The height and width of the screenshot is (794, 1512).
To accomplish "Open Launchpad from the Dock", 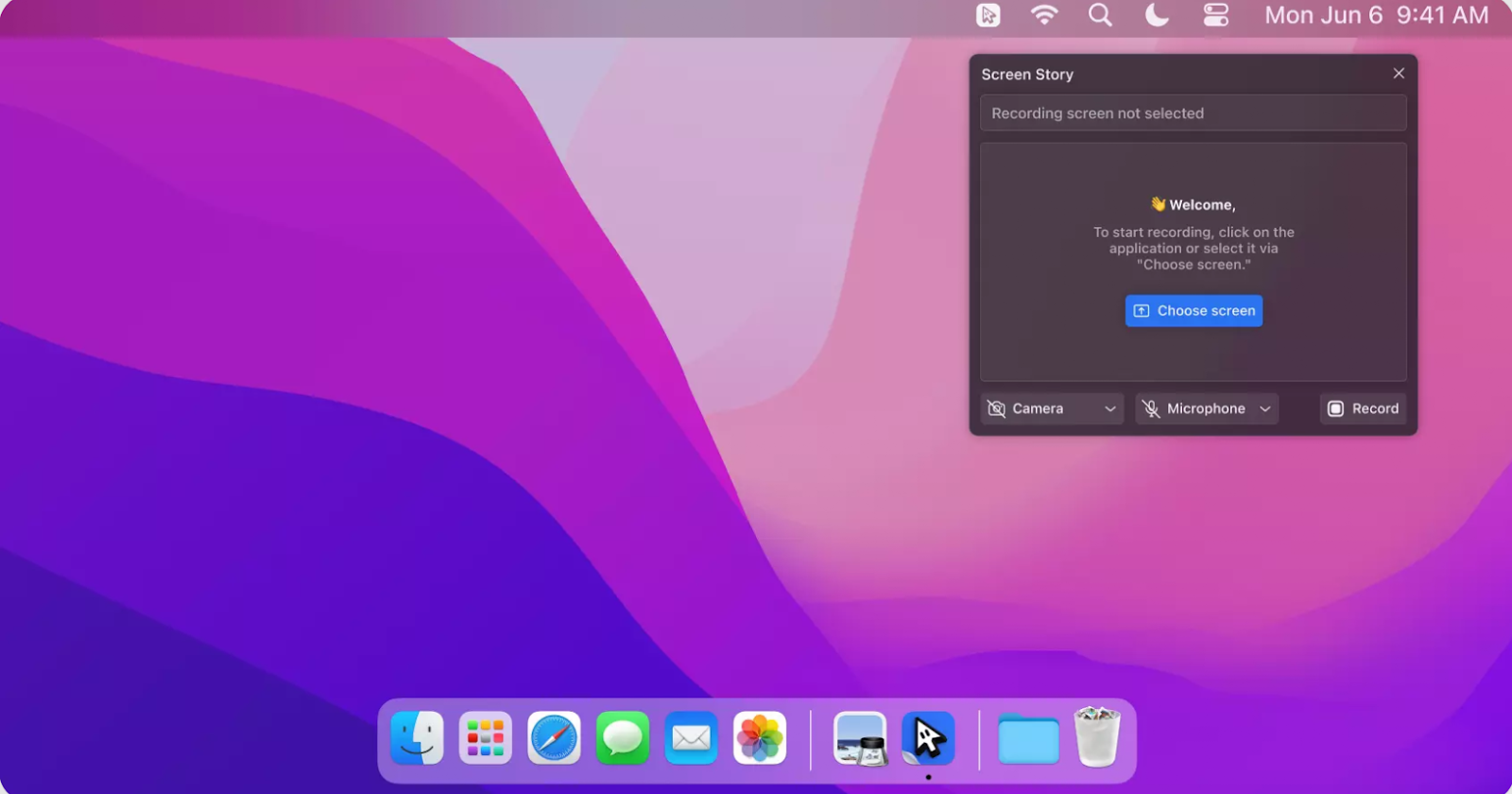I will (x=486, y=738).
